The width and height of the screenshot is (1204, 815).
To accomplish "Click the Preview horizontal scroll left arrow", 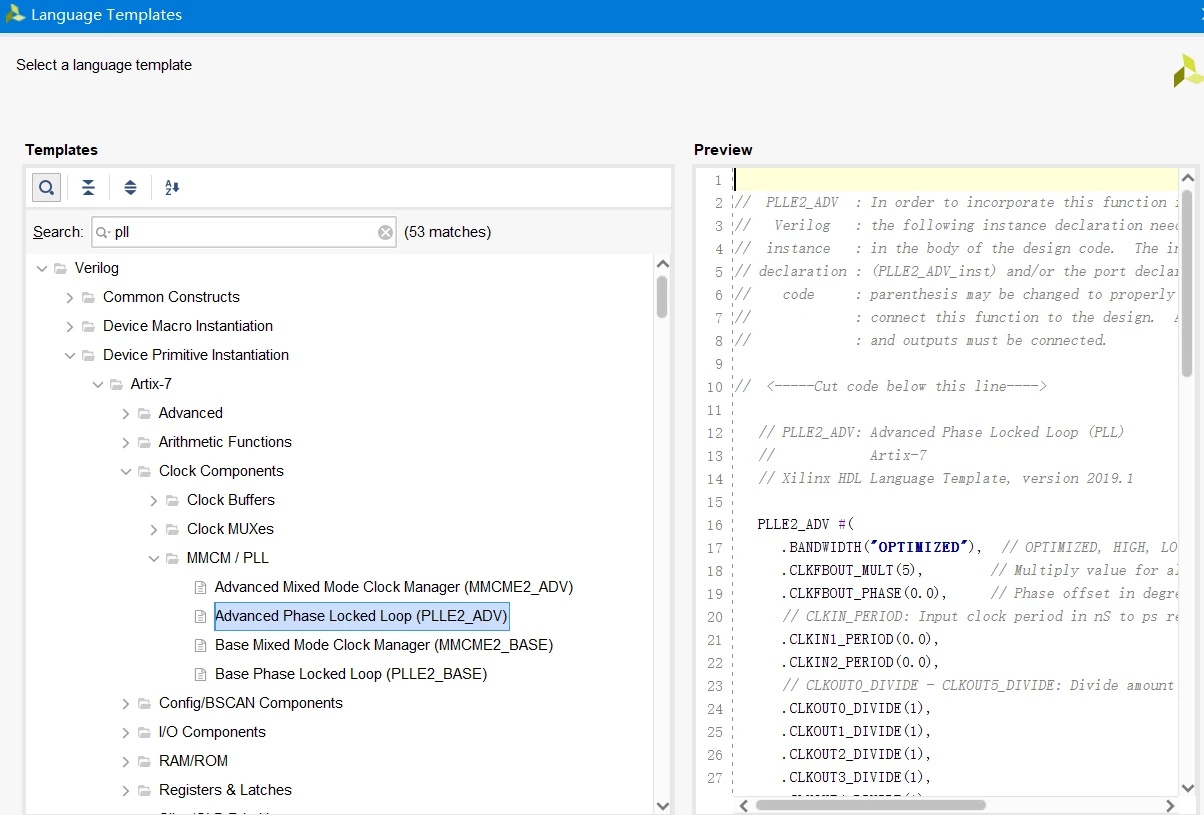I will click(x=743, y=805).
